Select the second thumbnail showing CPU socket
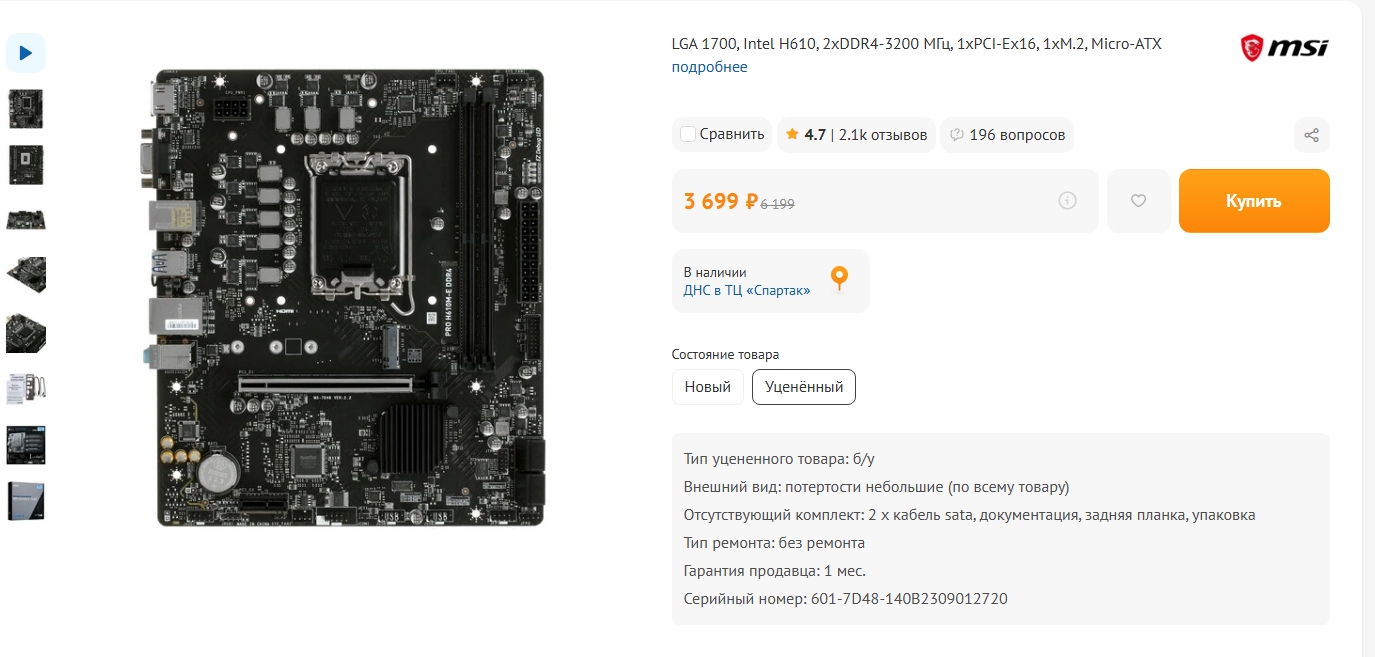Screen dimensions: 1375x657 point(26,165)
